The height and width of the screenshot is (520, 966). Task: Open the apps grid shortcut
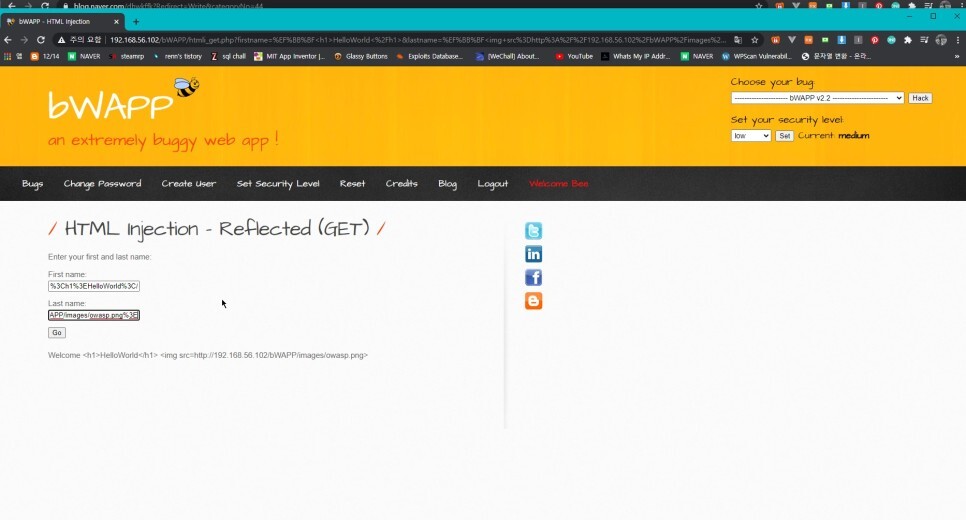[7, 56]
